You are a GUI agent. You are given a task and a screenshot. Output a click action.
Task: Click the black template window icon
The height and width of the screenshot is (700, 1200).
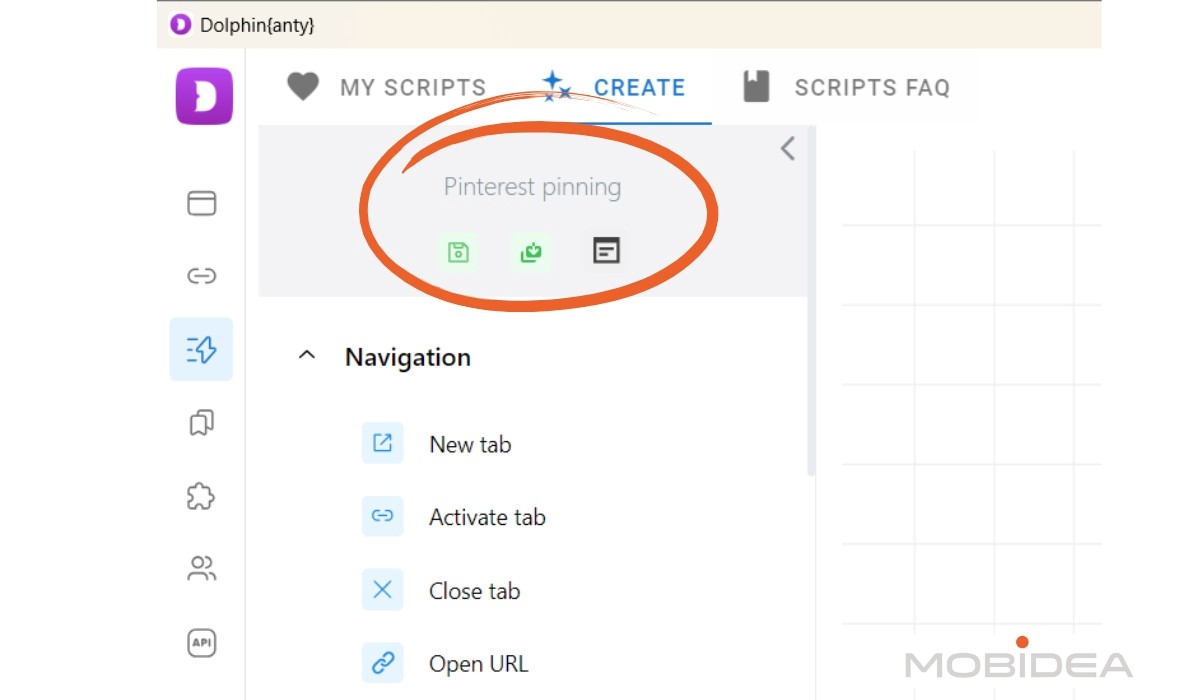click(x=605, y=251)
